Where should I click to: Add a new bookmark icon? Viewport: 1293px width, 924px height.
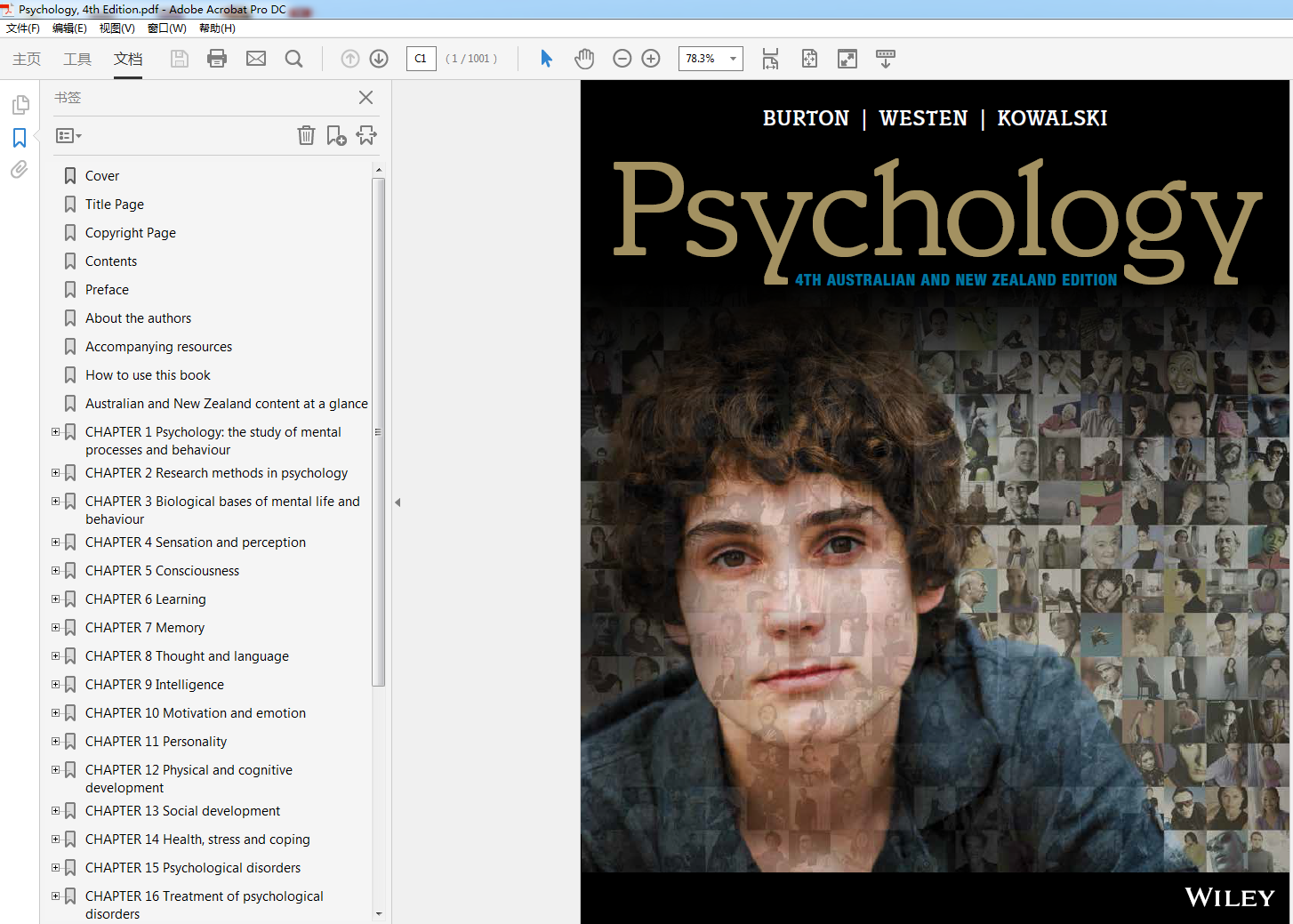point(336,135)
